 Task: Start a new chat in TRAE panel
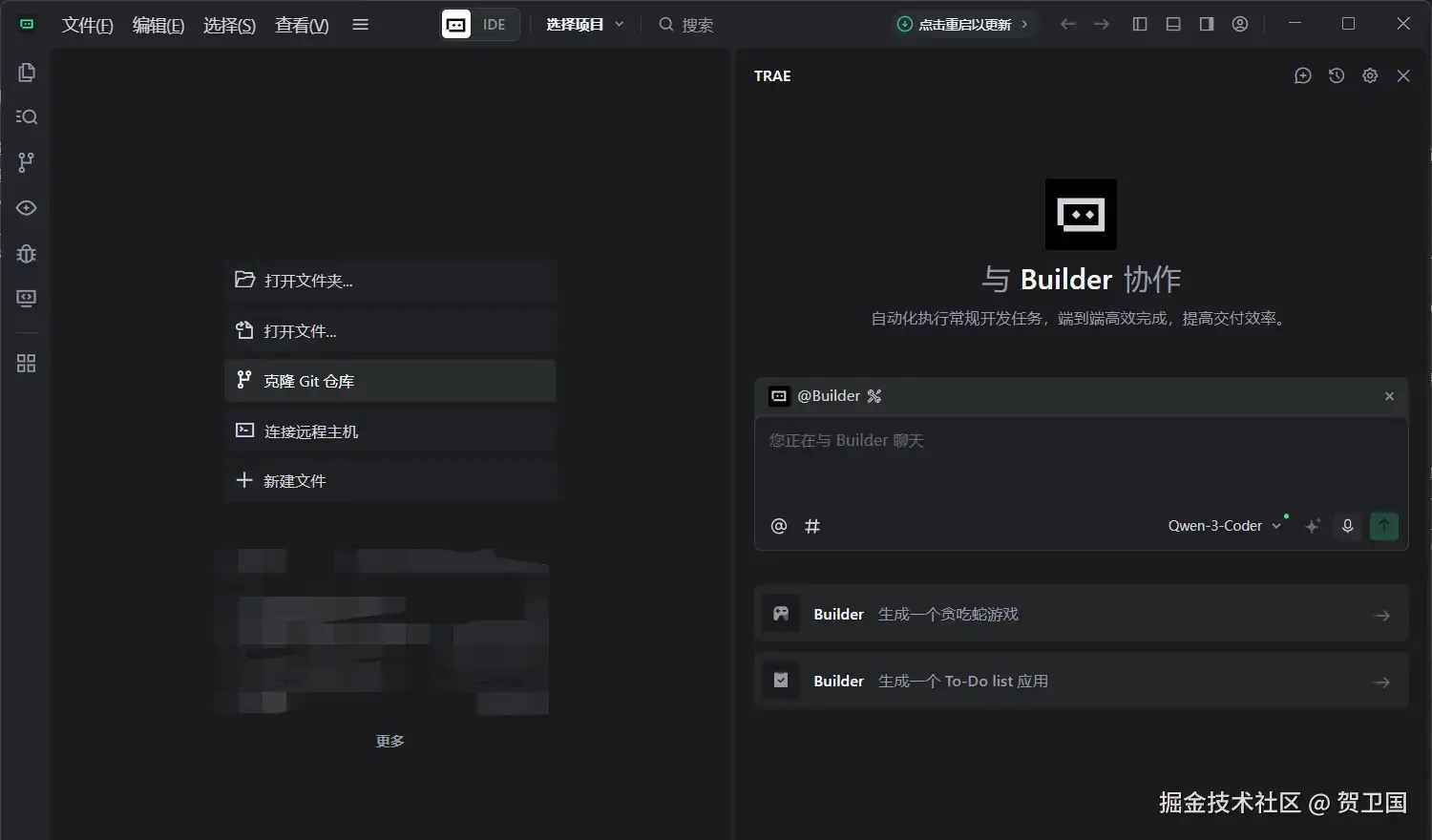(x=1303, y=75)
